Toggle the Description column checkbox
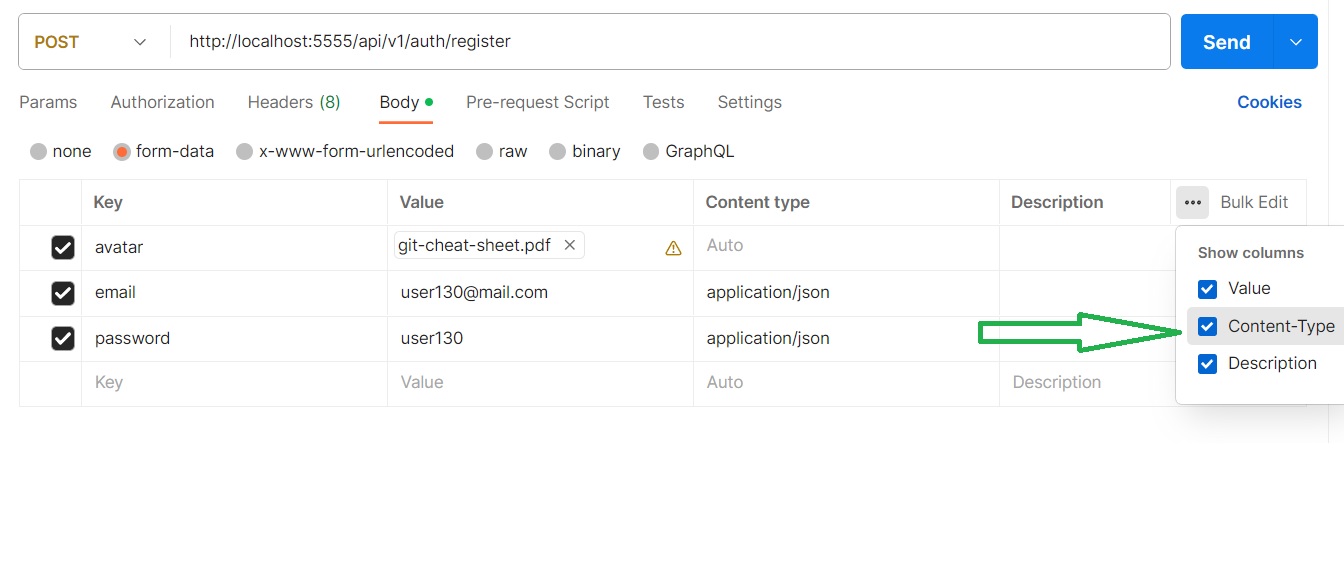1344x588 pixels. 1208,364
